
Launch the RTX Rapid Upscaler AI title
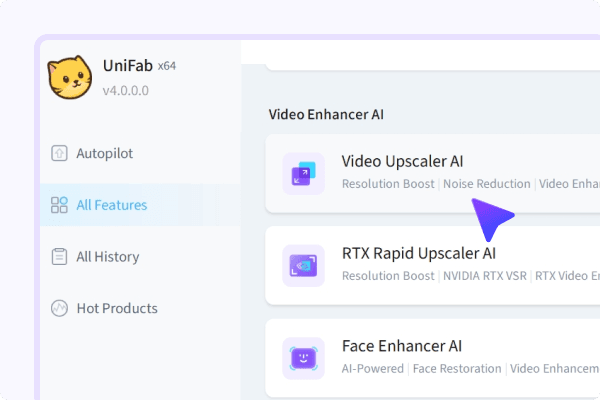point(418,253)
